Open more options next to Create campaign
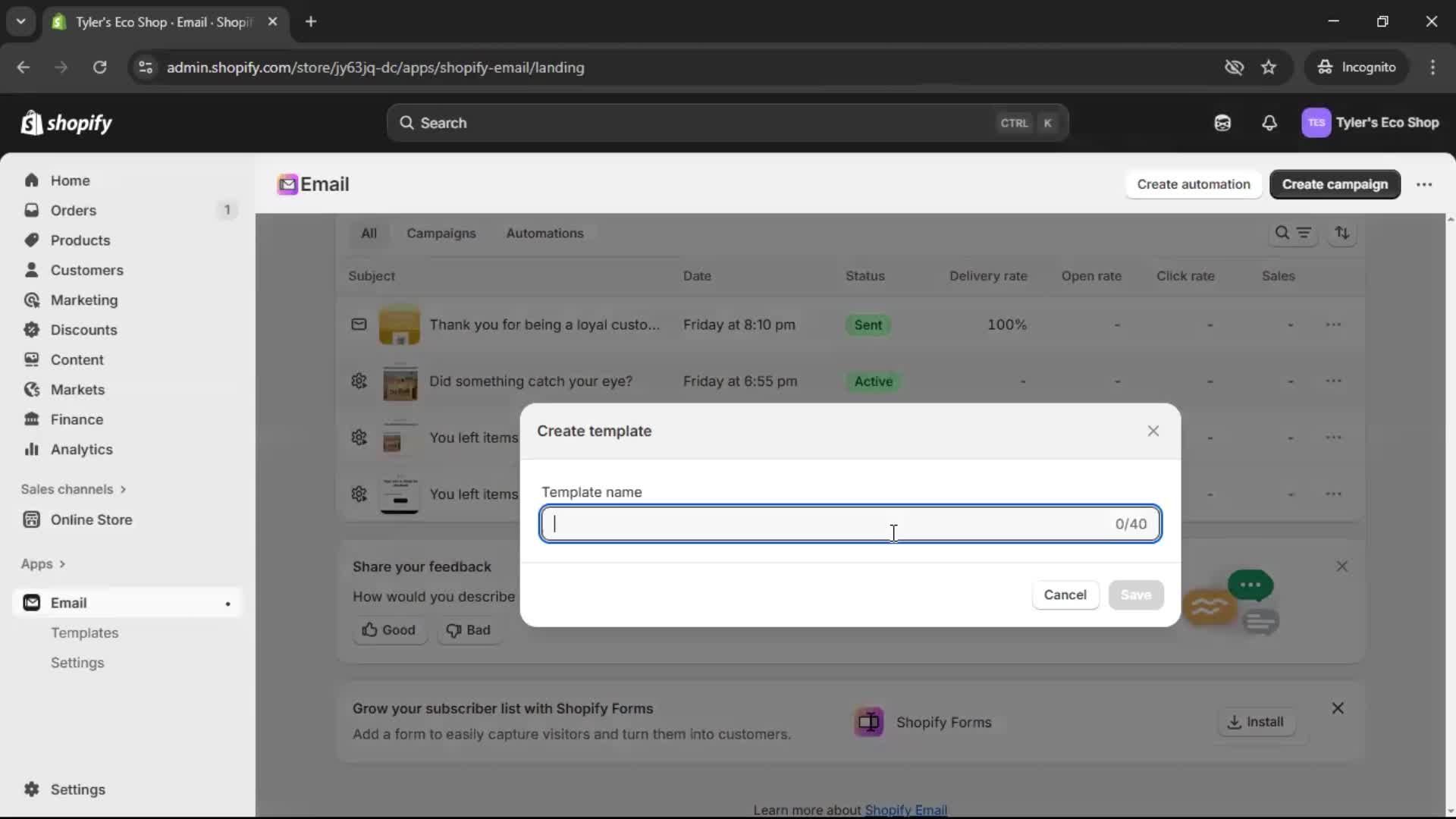This screenshot has height=819, width=1456. [1424, 184]
